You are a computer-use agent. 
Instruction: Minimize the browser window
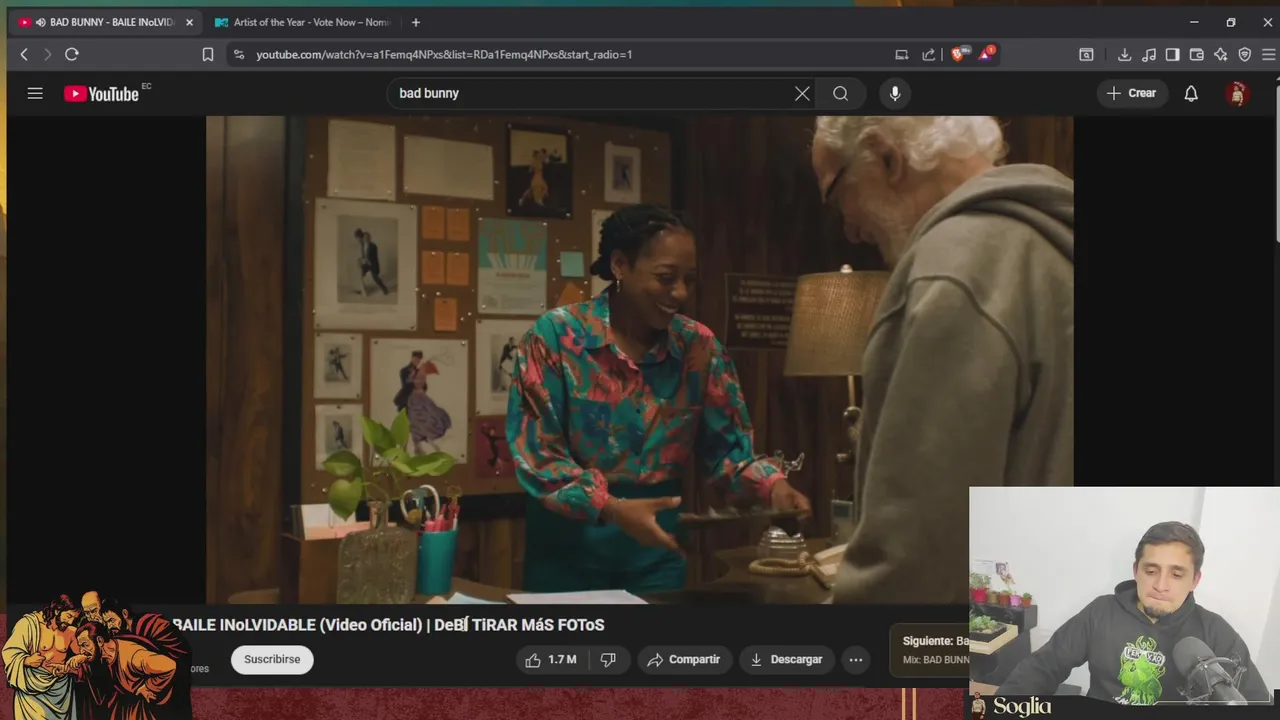pyautogui.click(x=1194, y=22)
